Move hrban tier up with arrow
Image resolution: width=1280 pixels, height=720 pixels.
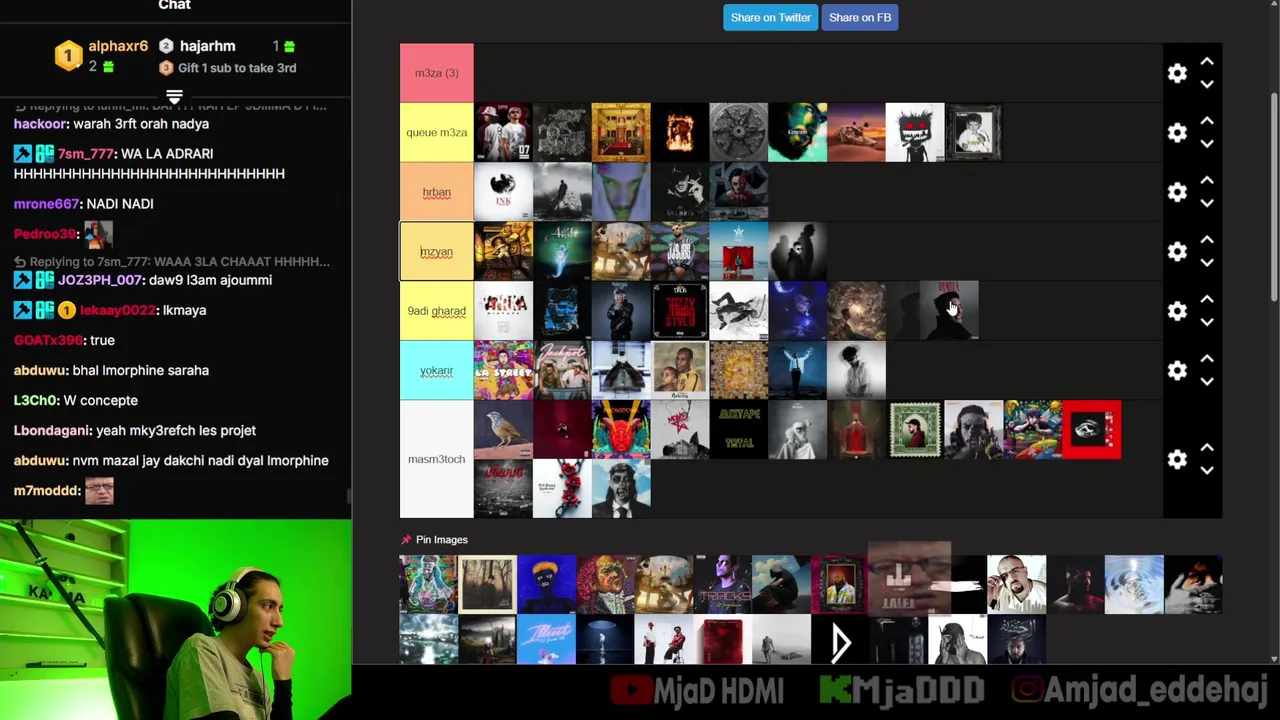pos(1207,181)
